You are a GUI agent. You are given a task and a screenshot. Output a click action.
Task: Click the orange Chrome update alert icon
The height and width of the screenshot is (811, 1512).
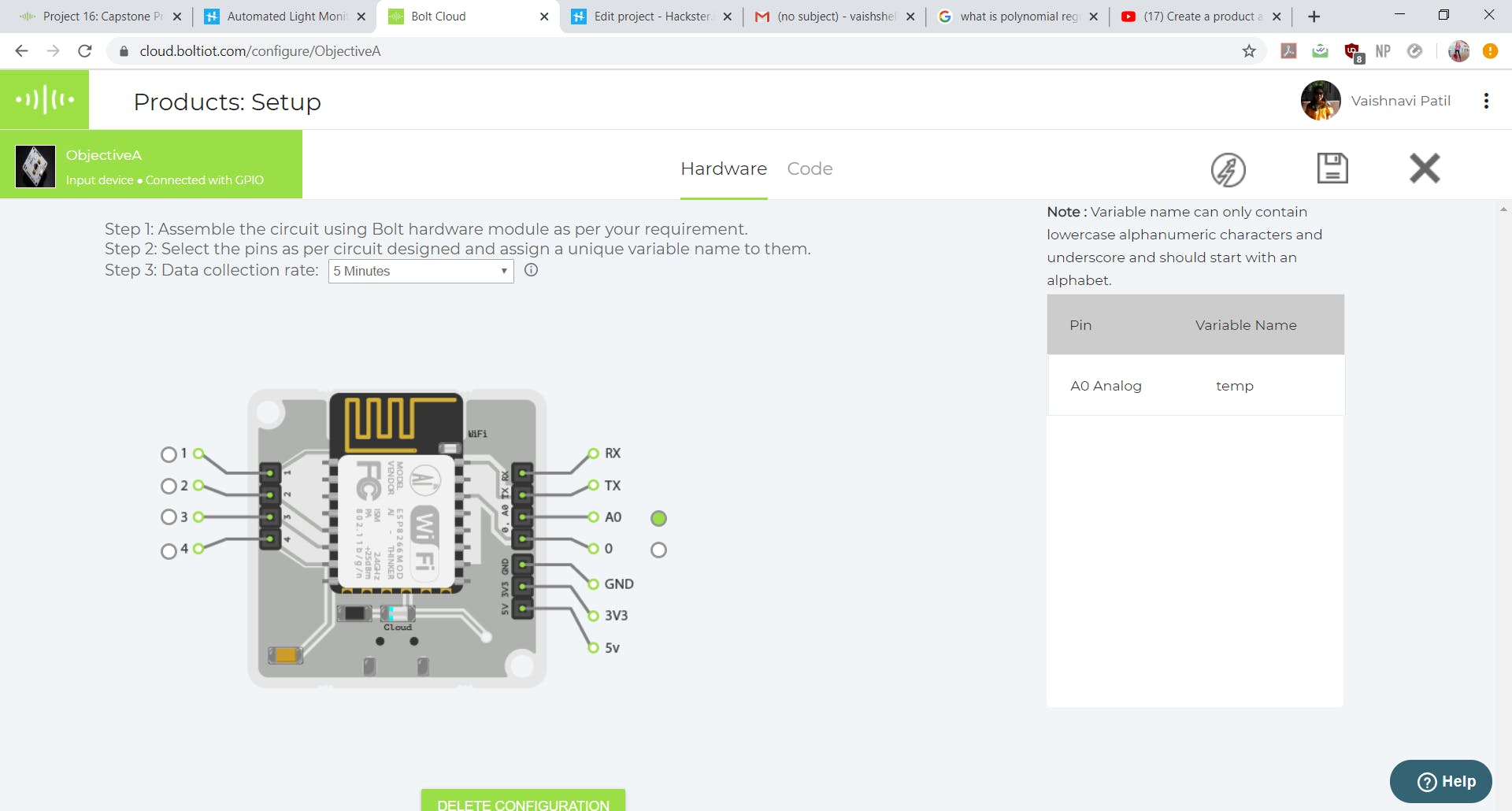pyautogui.click(x=1490, y=51)
